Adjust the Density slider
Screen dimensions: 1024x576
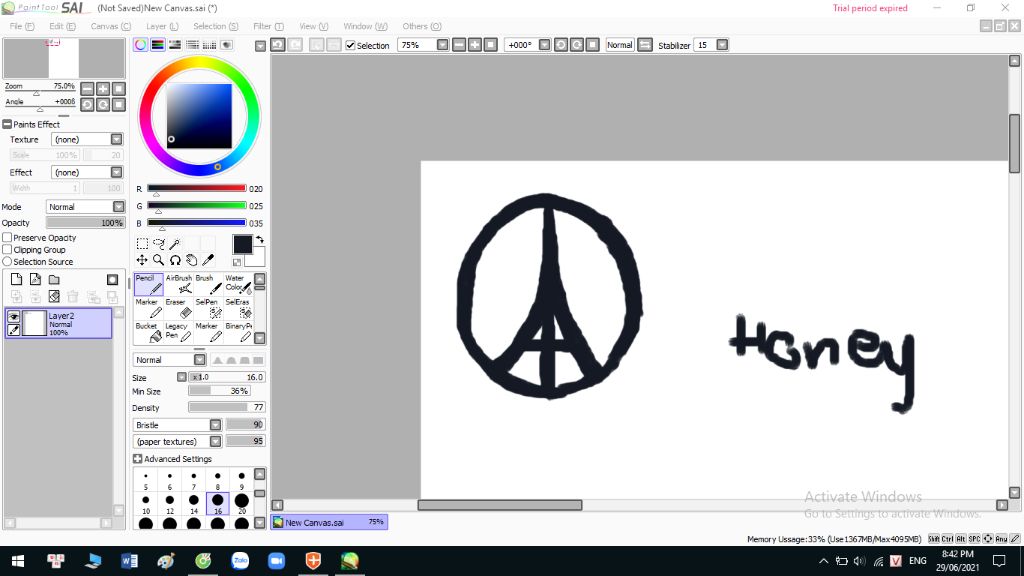tap(227, 407)
